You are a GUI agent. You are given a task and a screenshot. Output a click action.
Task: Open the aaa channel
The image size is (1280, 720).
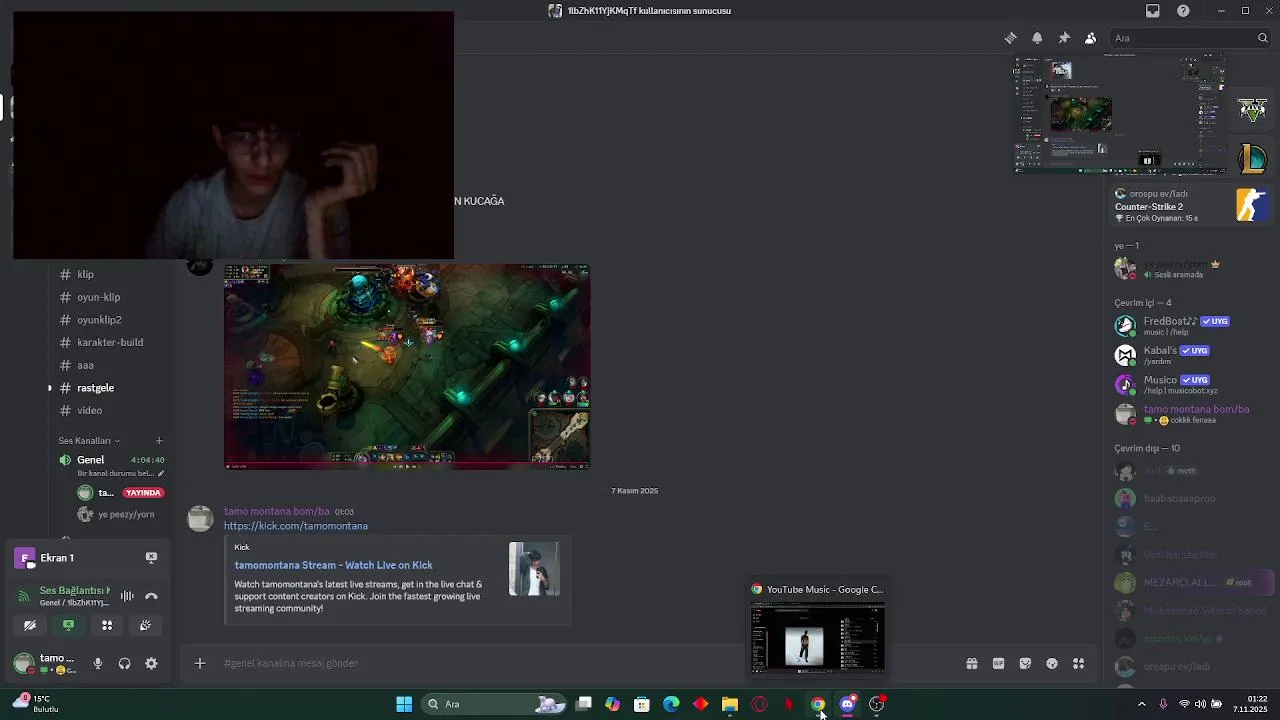click(x=108, y=365)
